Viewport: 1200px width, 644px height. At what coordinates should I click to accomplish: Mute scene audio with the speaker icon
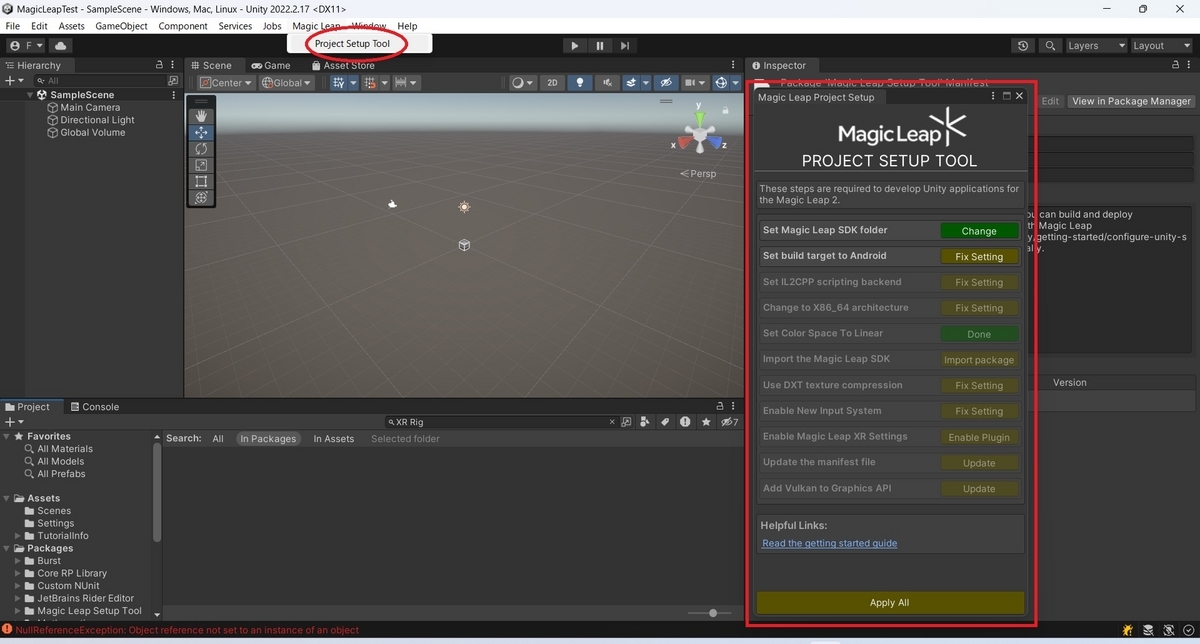tap(608, 82)
